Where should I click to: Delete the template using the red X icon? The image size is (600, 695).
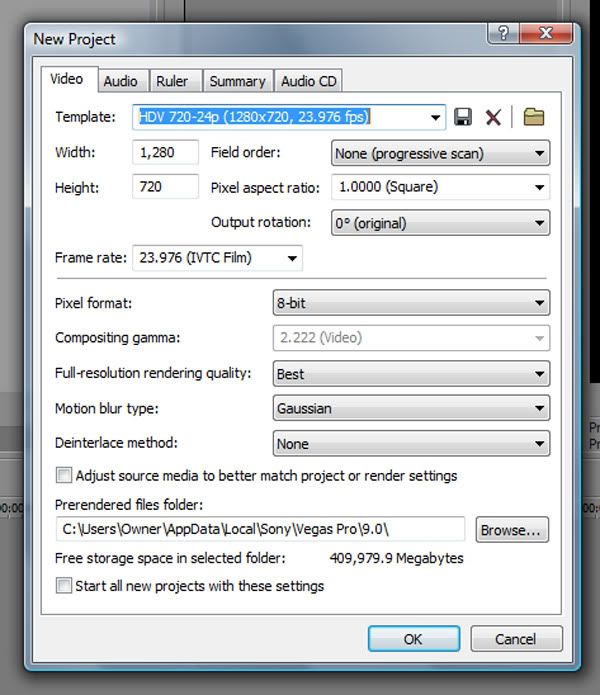pos(493,118)
